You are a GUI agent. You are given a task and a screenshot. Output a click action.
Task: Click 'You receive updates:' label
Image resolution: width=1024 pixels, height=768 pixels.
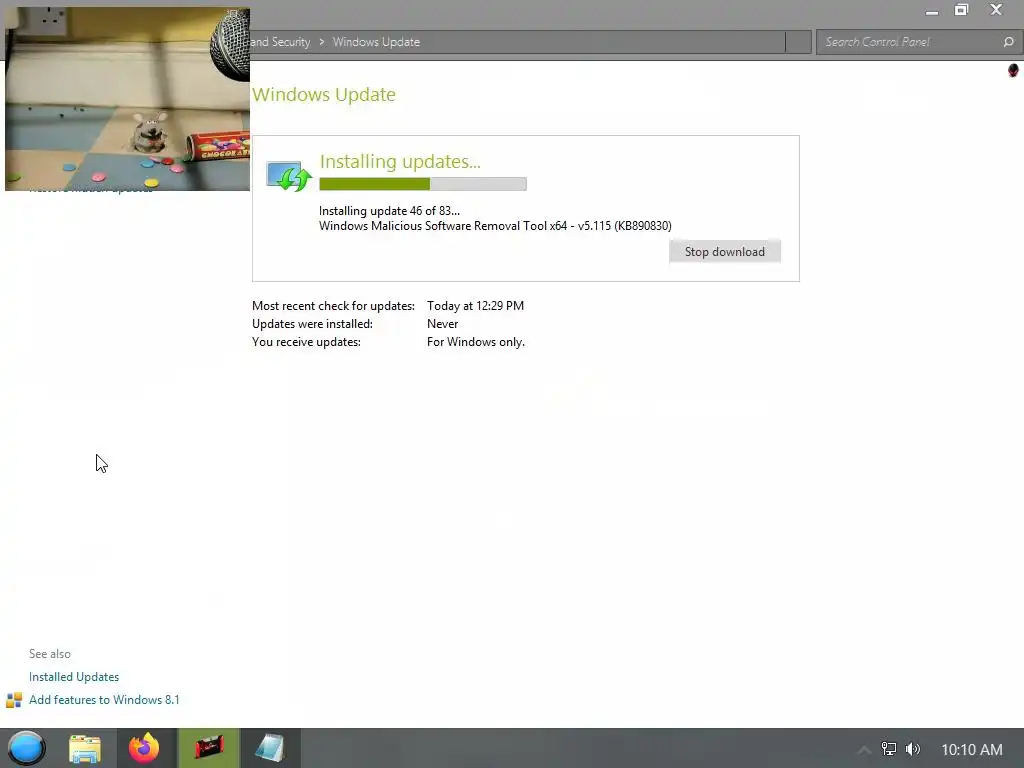coord(306,342)
